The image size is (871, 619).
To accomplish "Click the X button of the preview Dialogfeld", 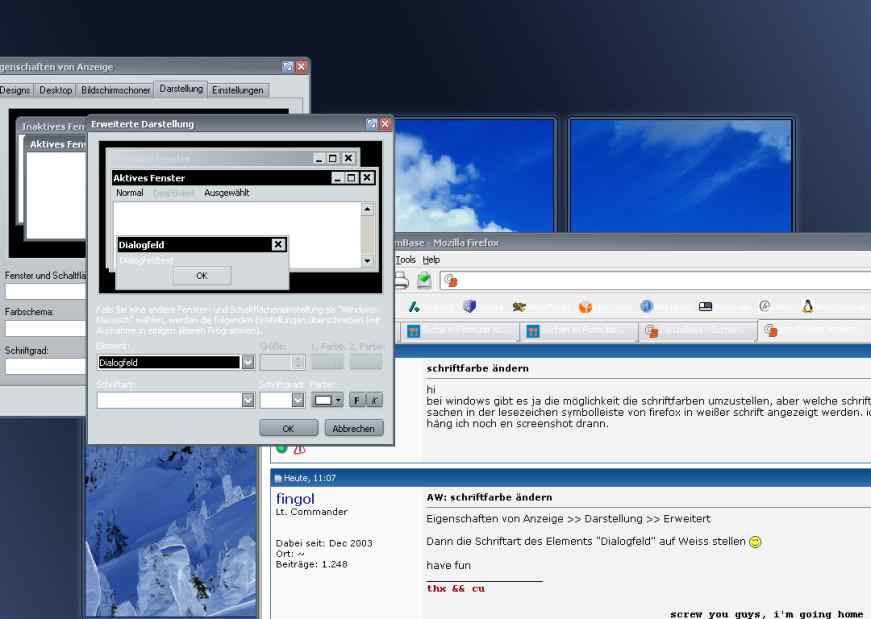I will pos(278,244).
